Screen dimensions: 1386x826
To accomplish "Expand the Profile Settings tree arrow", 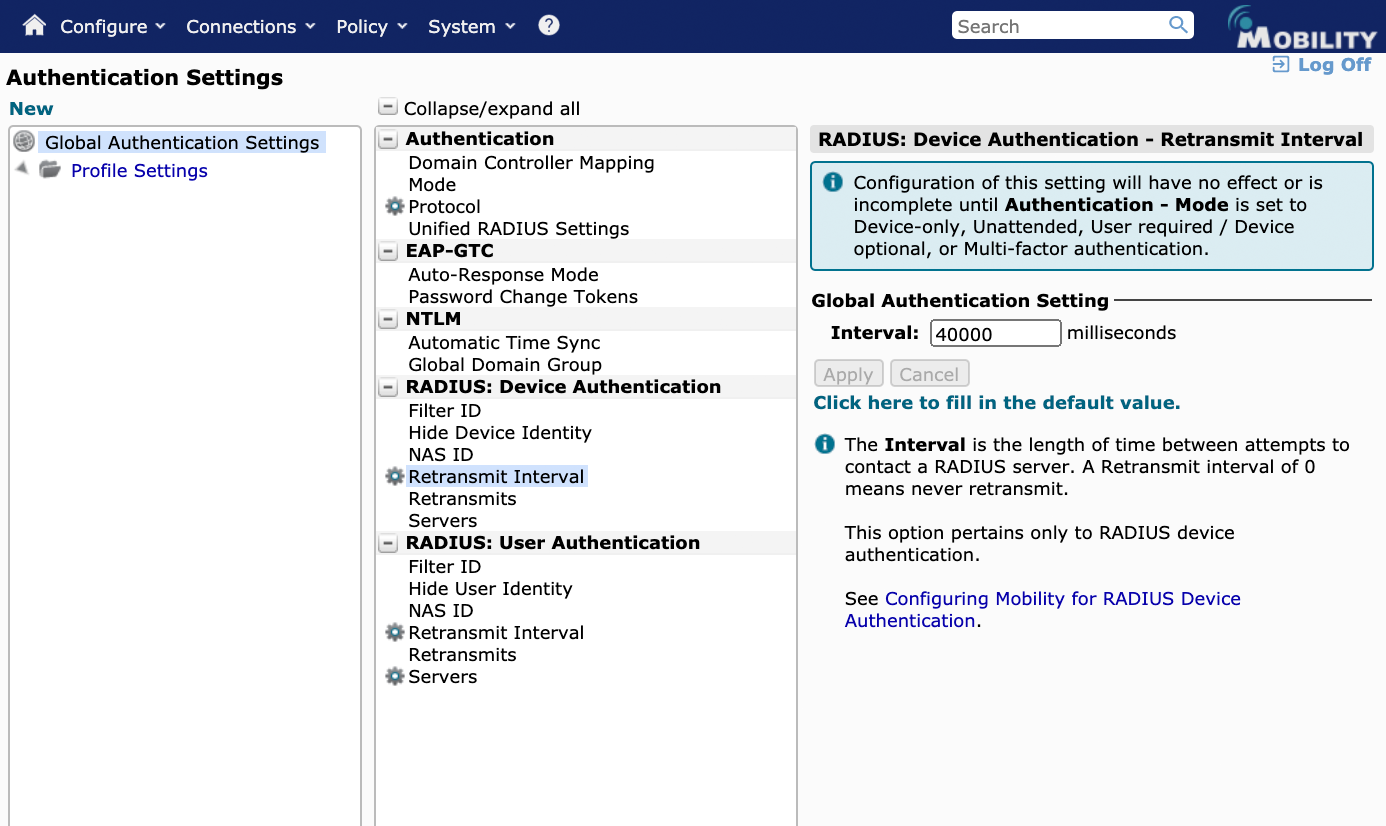I will pyautogui.click(x=23, y=169).
